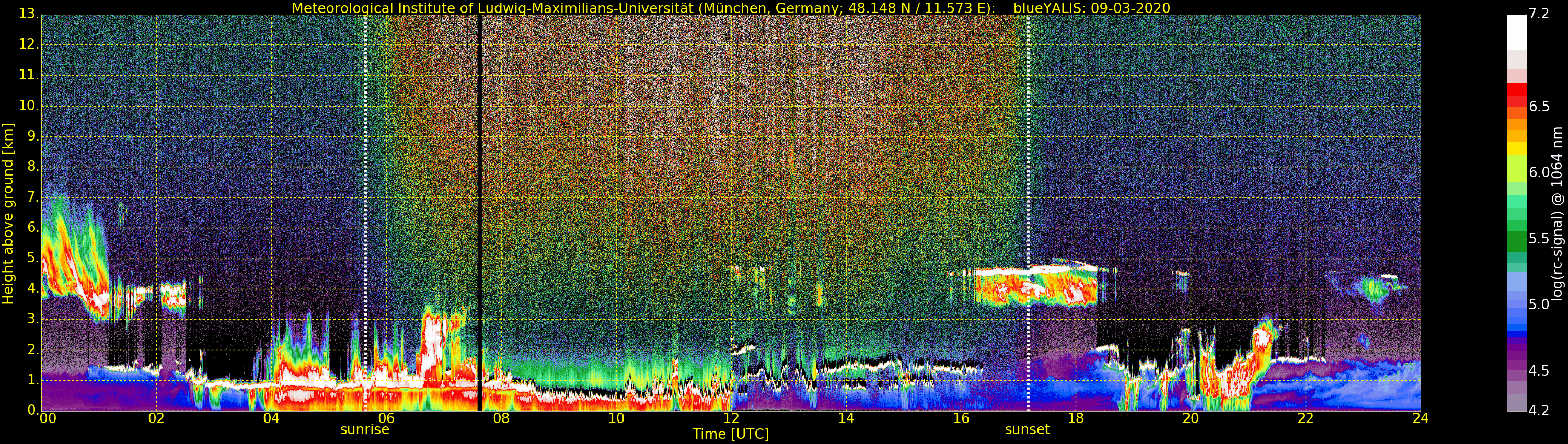Click the 'sunset' label under the time axis
1568x444 pixels.
tap(1028, 429)
